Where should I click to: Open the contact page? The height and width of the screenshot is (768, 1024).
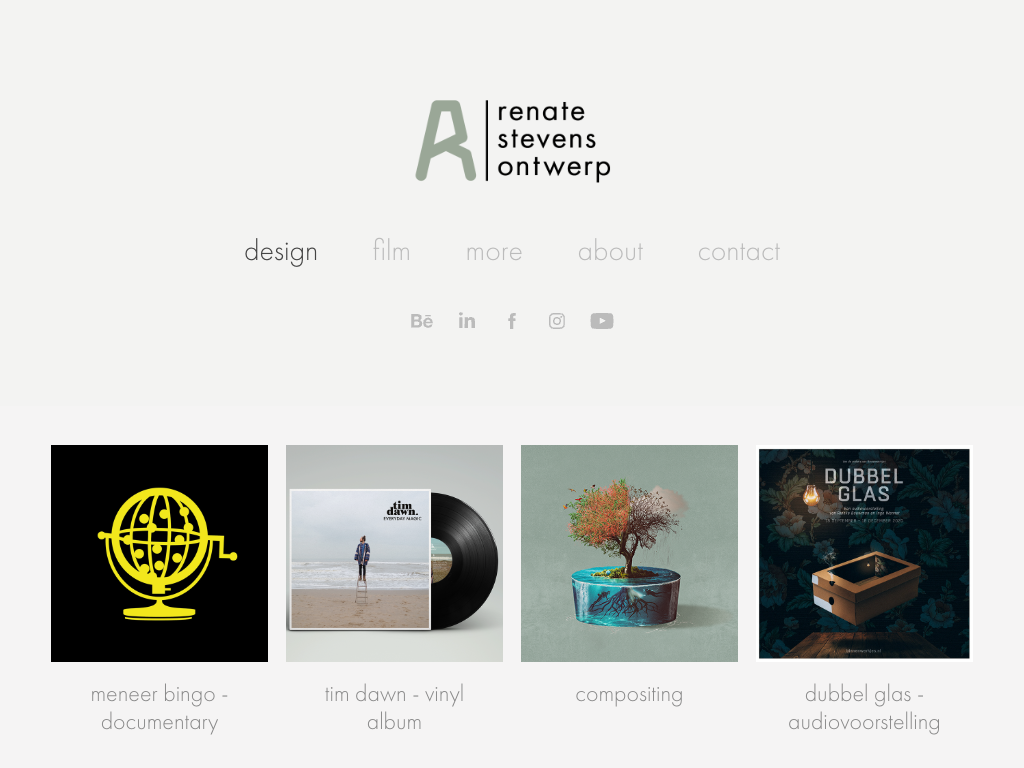tap(739, 252)
